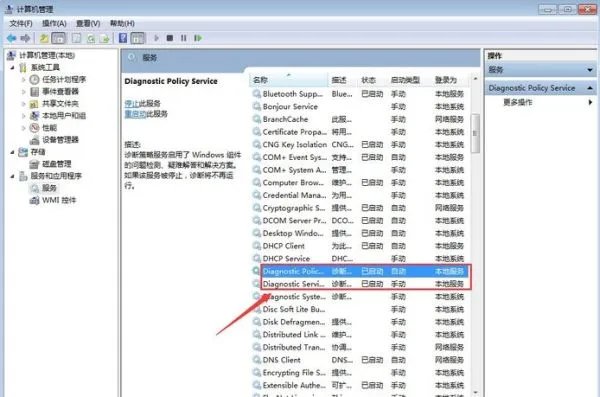The image size is (600, 397).
Task: Select the 事件查看器 tree icon
Action: tap(34, 91)
